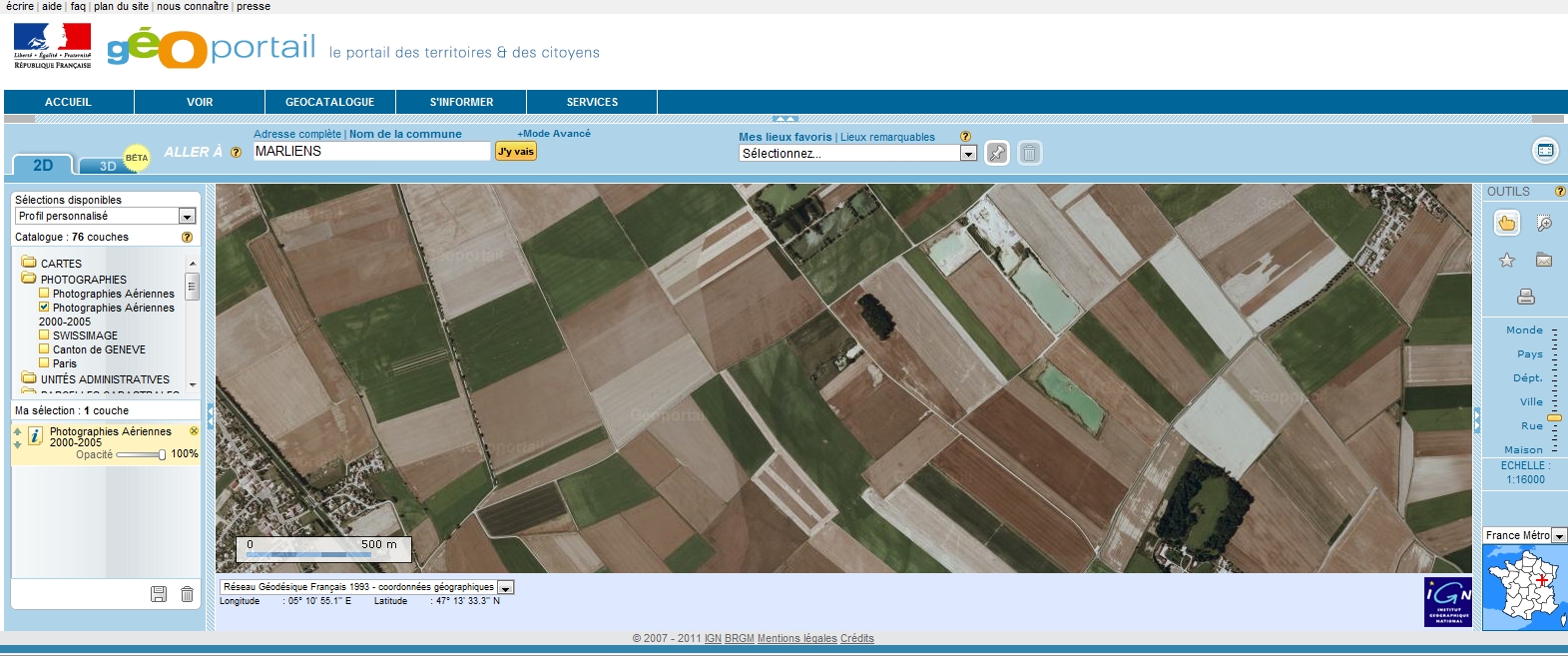
Task: Open the Profil personnalisé dropdown
Action: (105, 216)
